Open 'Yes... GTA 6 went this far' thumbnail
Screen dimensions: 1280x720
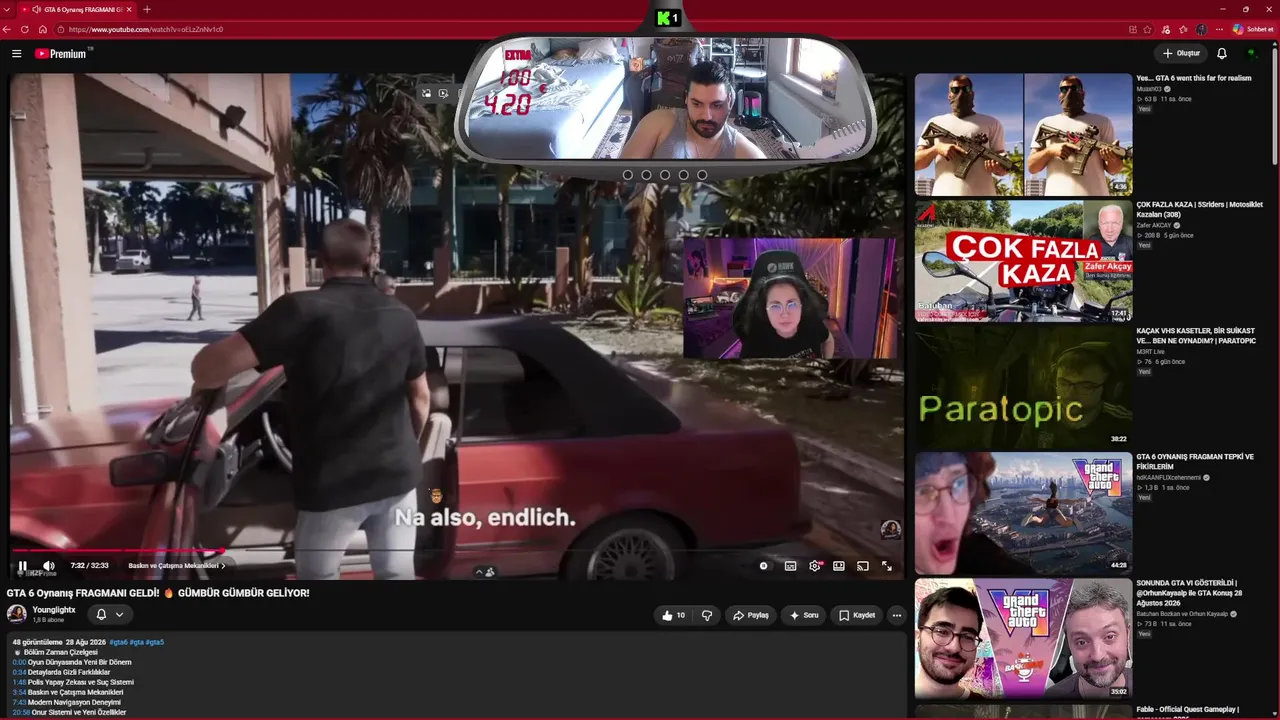[x=1023, y=134]
